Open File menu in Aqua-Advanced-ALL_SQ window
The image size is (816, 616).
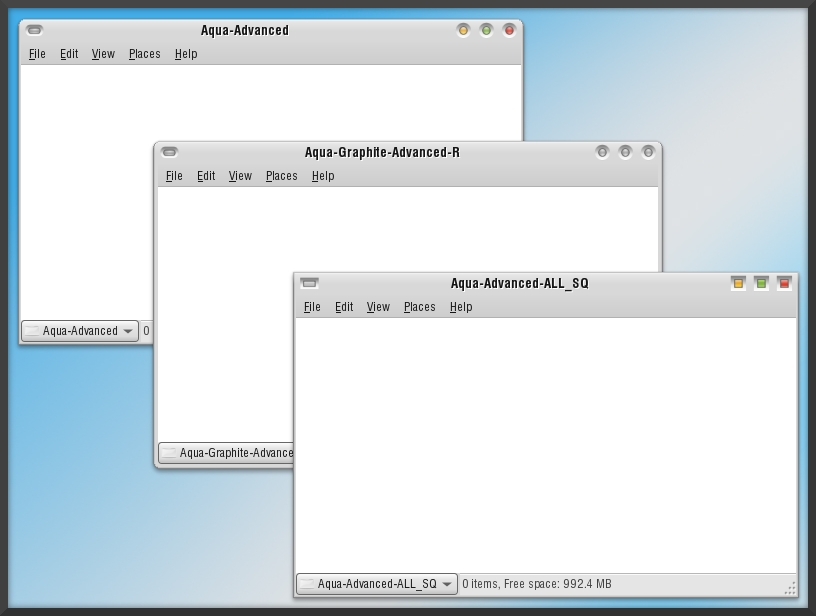pos(312,307)
